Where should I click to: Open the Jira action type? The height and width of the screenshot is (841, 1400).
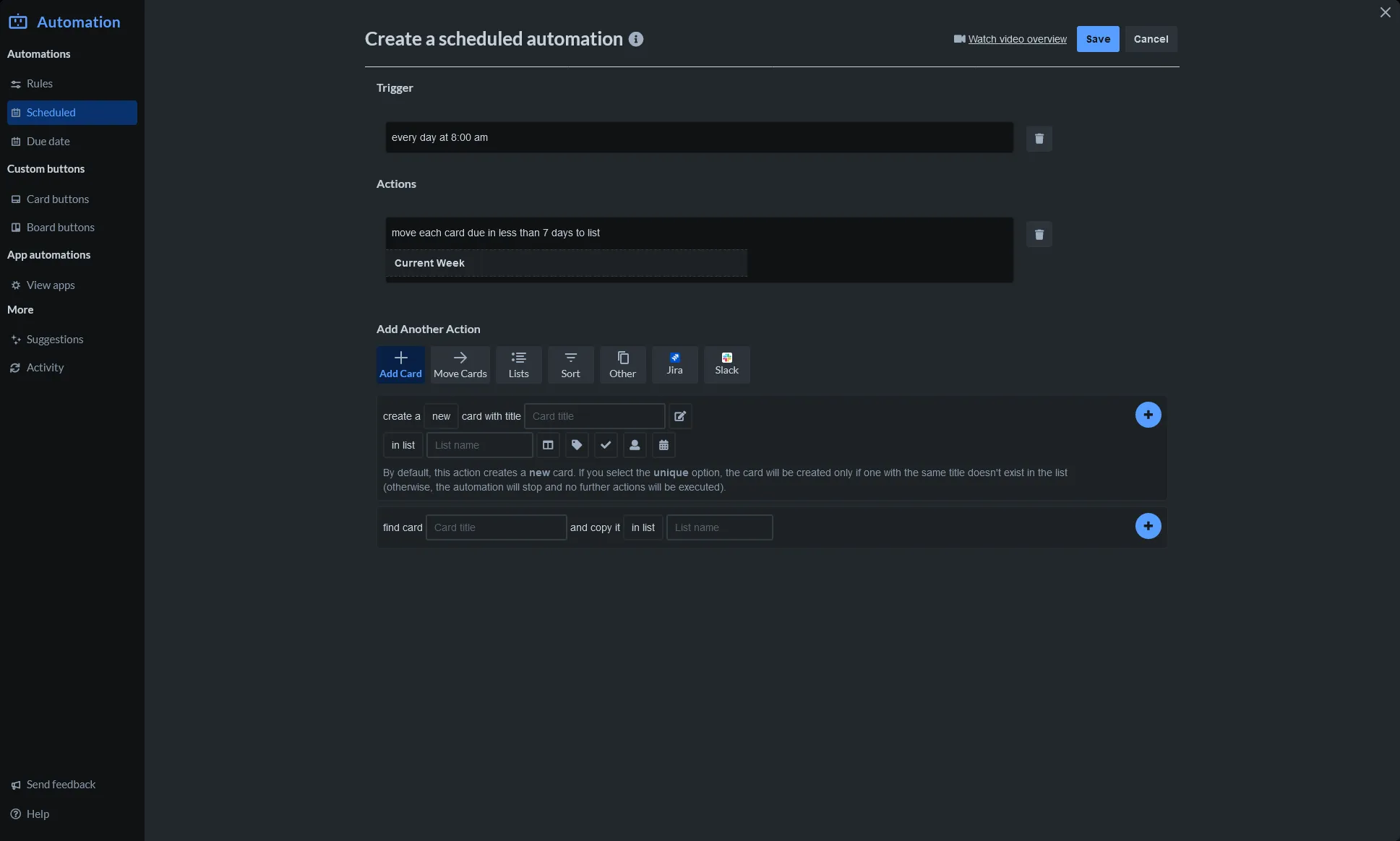click(674, 364)
